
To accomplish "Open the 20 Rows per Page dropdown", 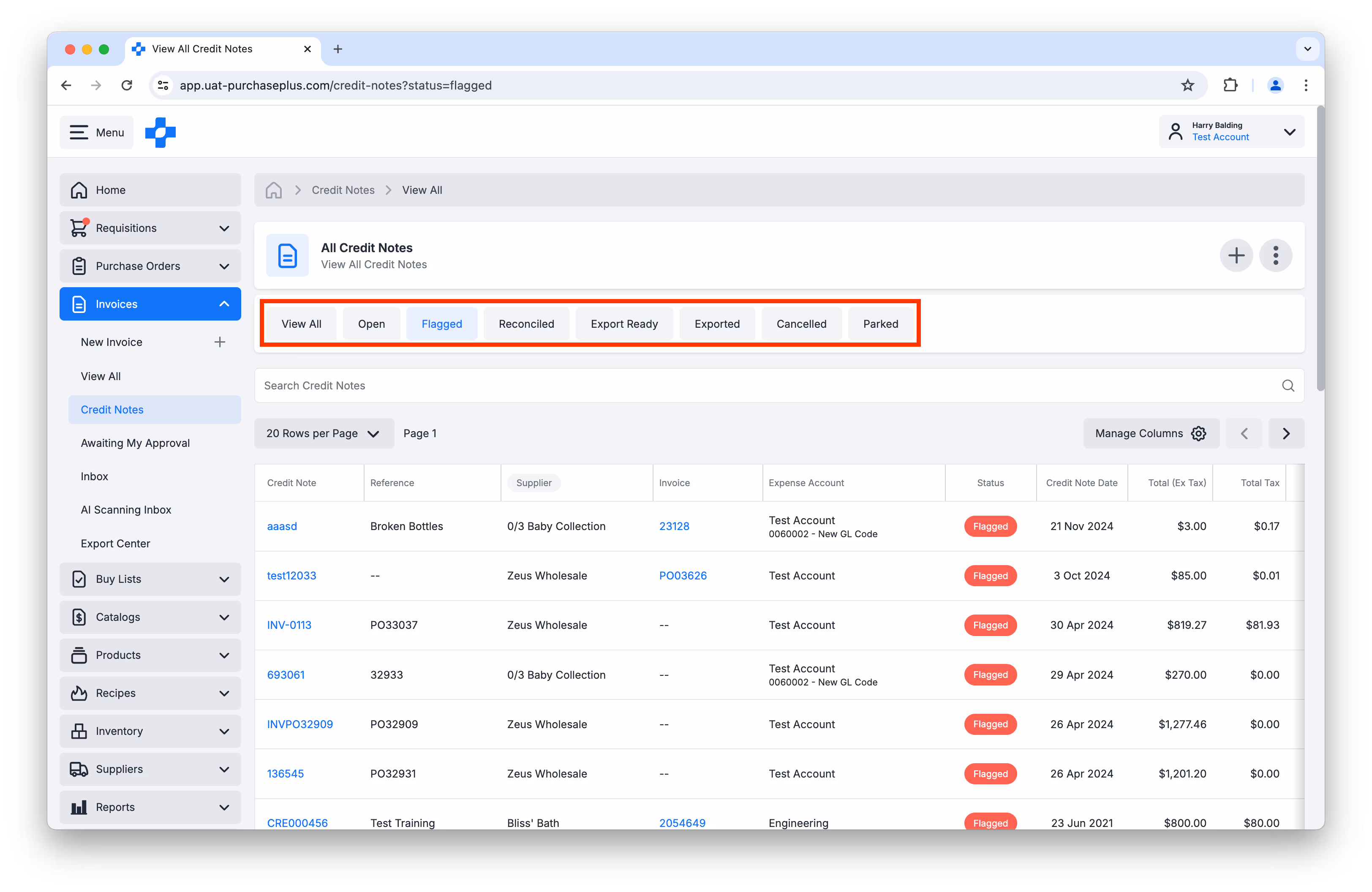I will [324, 433].
